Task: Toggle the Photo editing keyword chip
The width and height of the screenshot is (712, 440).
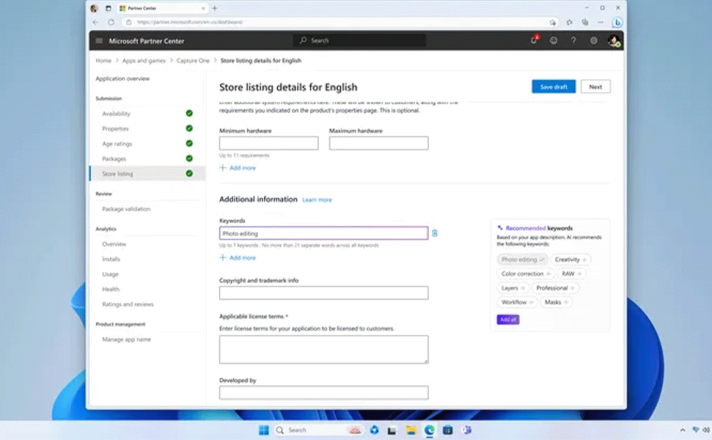Action: [522, 259]
